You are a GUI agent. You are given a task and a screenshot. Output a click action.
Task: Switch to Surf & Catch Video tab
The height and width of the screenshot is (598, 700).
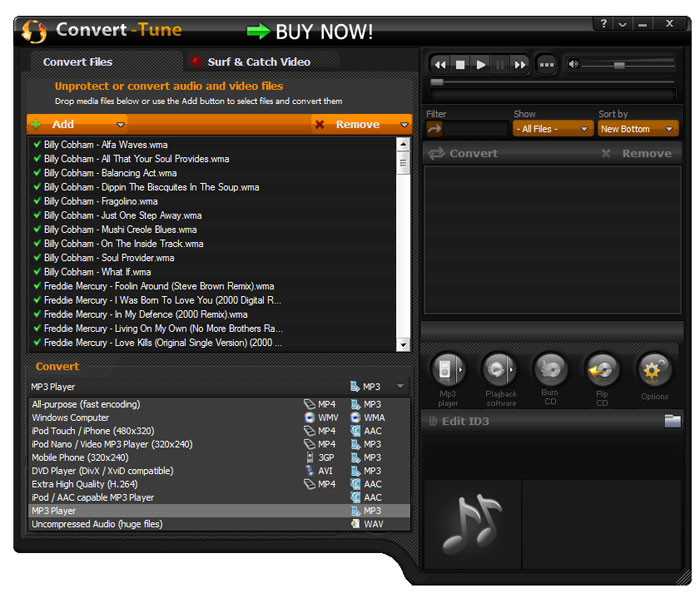(259, 62)
